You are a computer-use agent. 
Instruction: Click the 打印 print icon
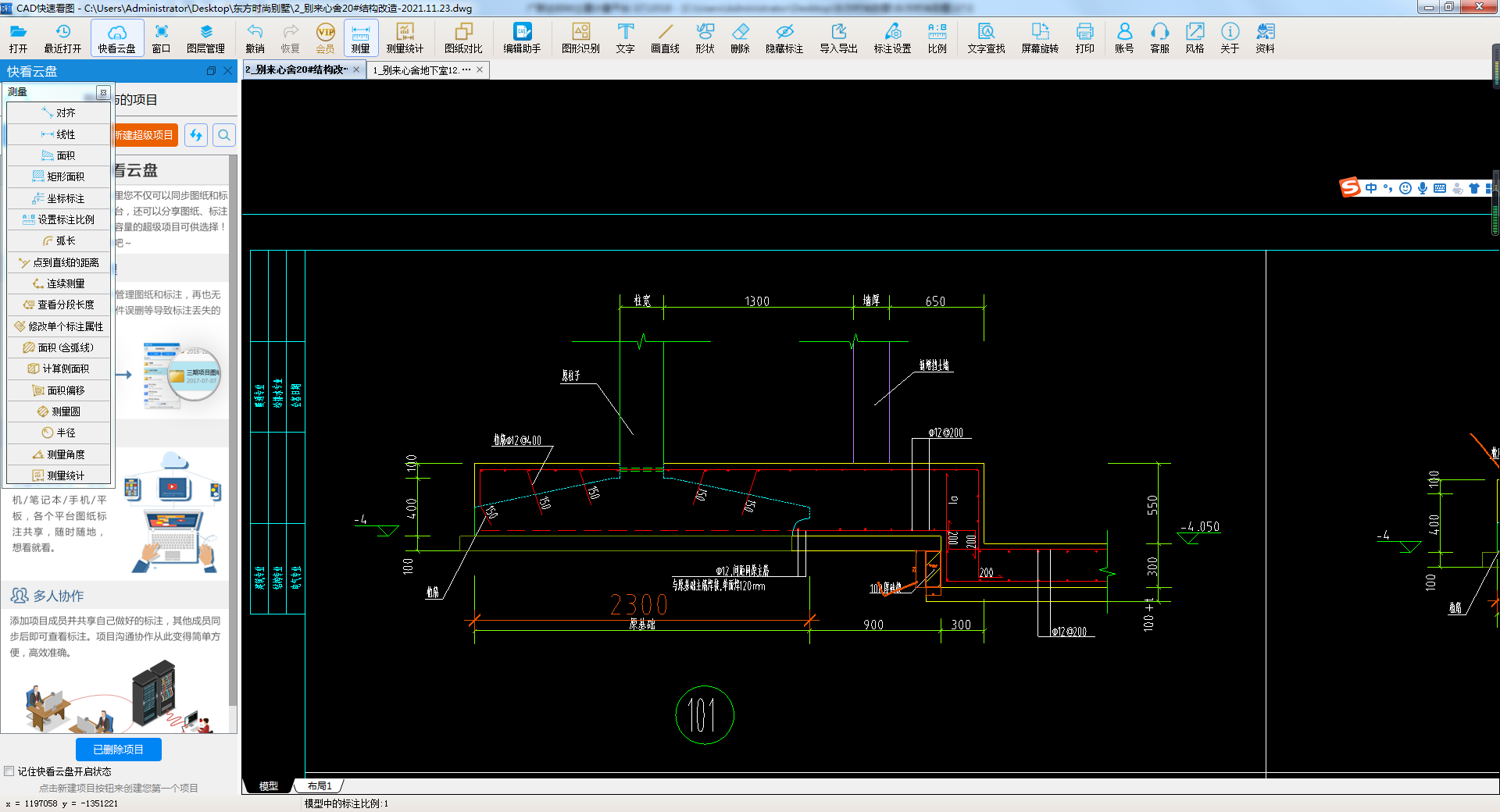point(1084,37)
